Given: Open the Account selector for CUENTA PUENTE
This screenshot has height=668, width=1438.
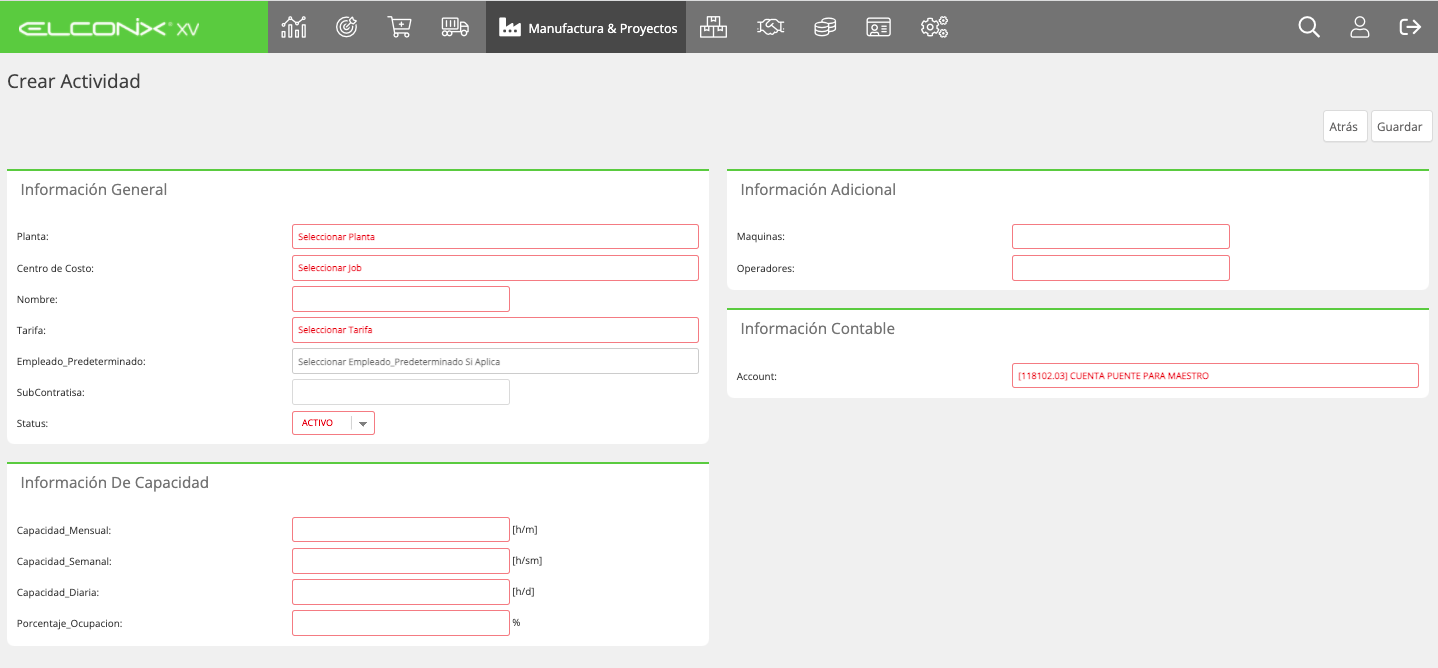Looking at the screenshot, I should (x=1215, y=376).
